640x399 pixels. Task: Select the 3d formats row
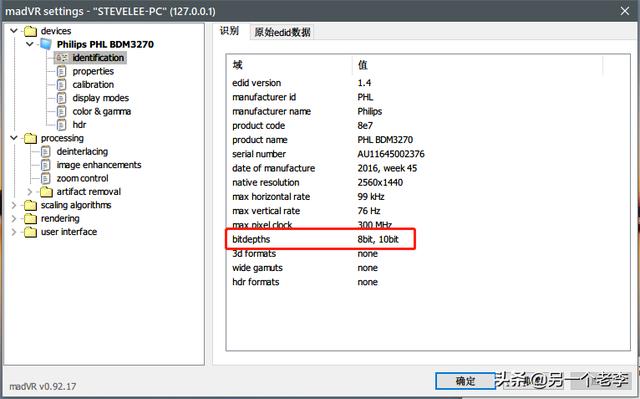428,254
